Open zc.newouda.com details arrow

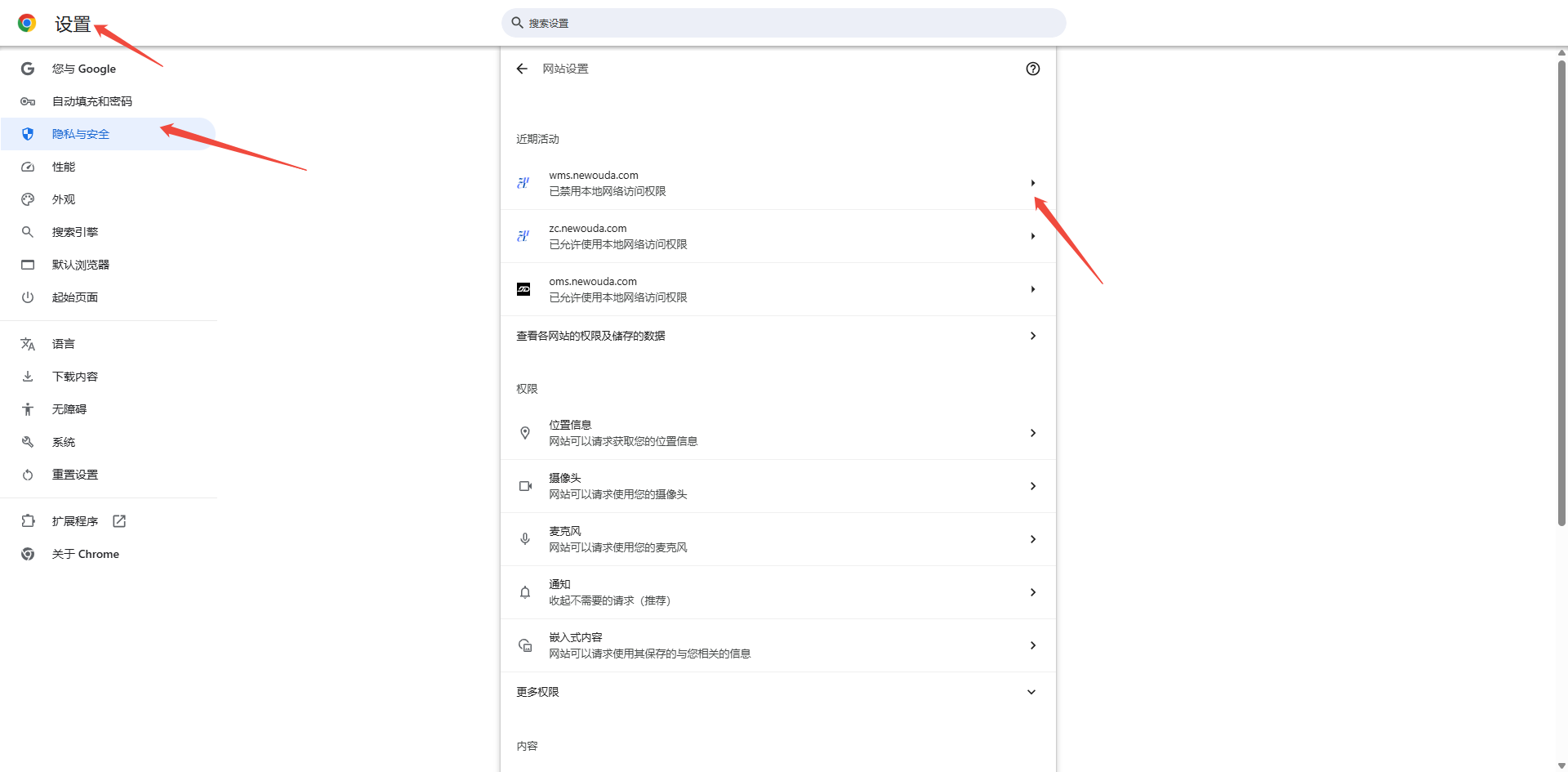(x=1032, y=236)
